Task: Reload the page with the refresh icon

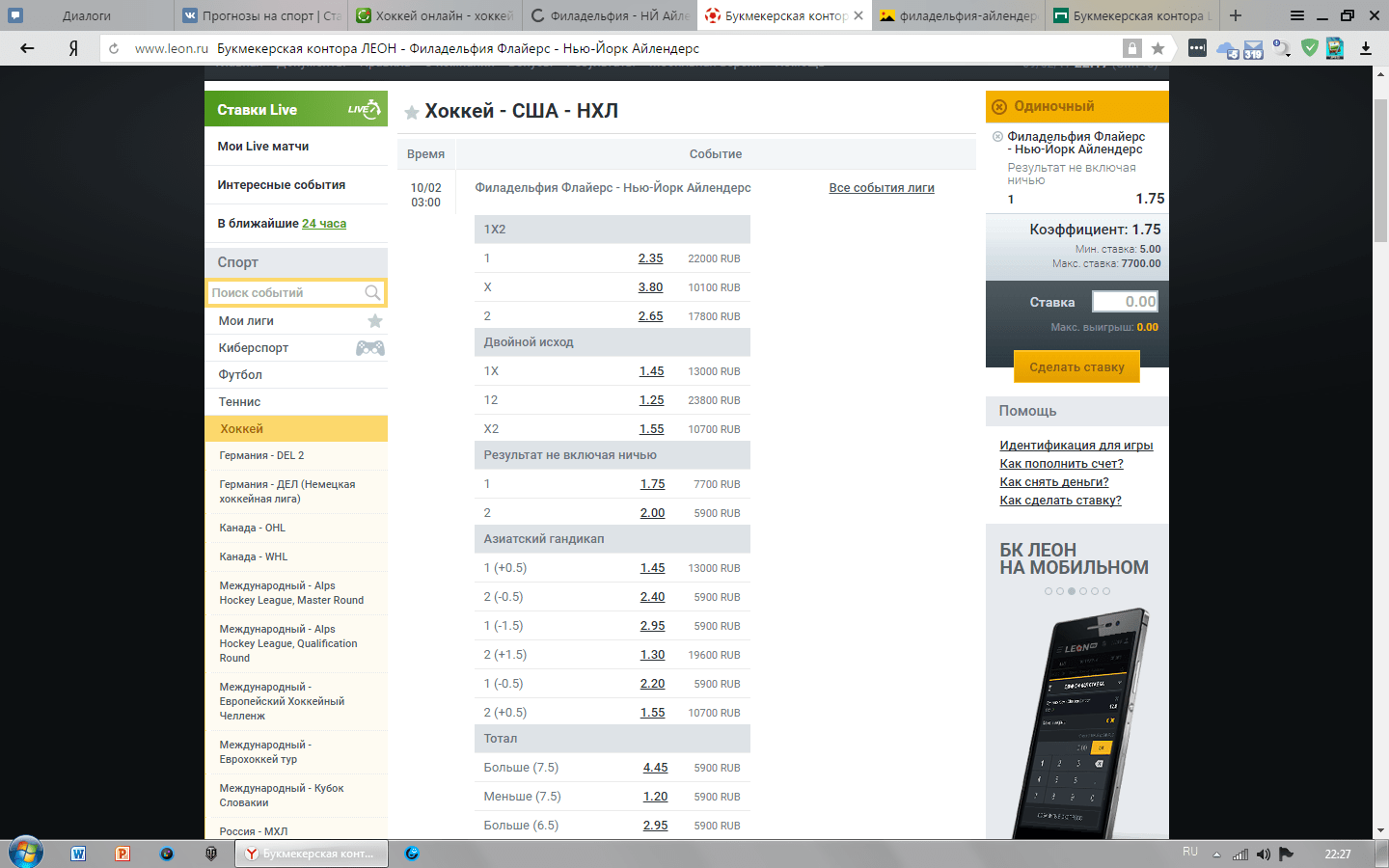Action: click(x=114, y=48)
